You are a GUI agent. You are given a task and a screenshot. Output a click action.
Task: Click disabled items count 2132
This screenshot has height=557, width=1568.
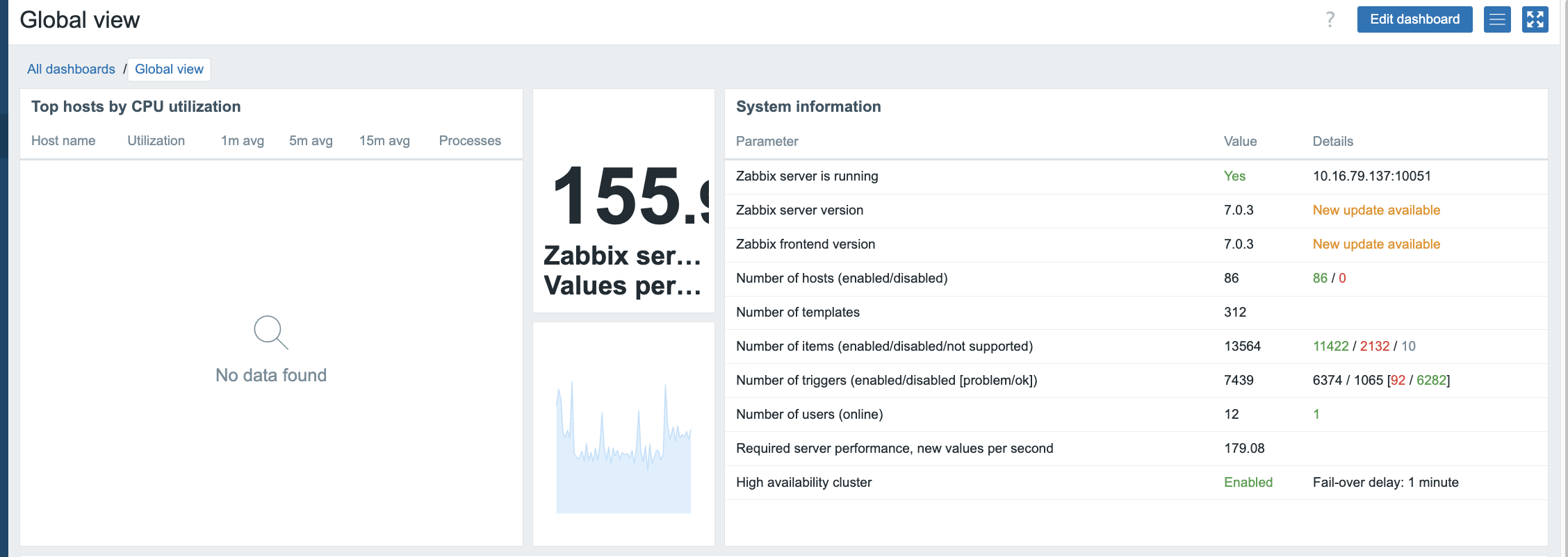click(x=1374, y=347)
